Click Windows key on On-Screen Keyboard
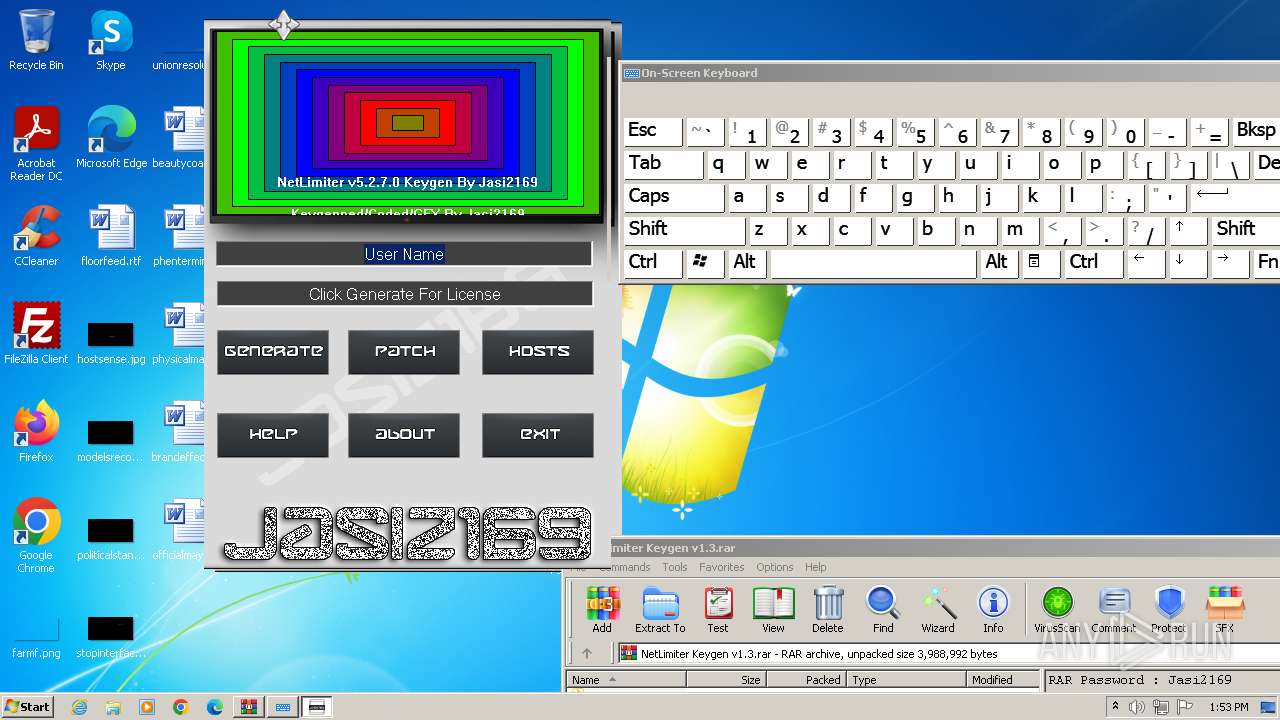This screenshot has height=720, width=1280. pyautogui.click(x=706, y=263)
